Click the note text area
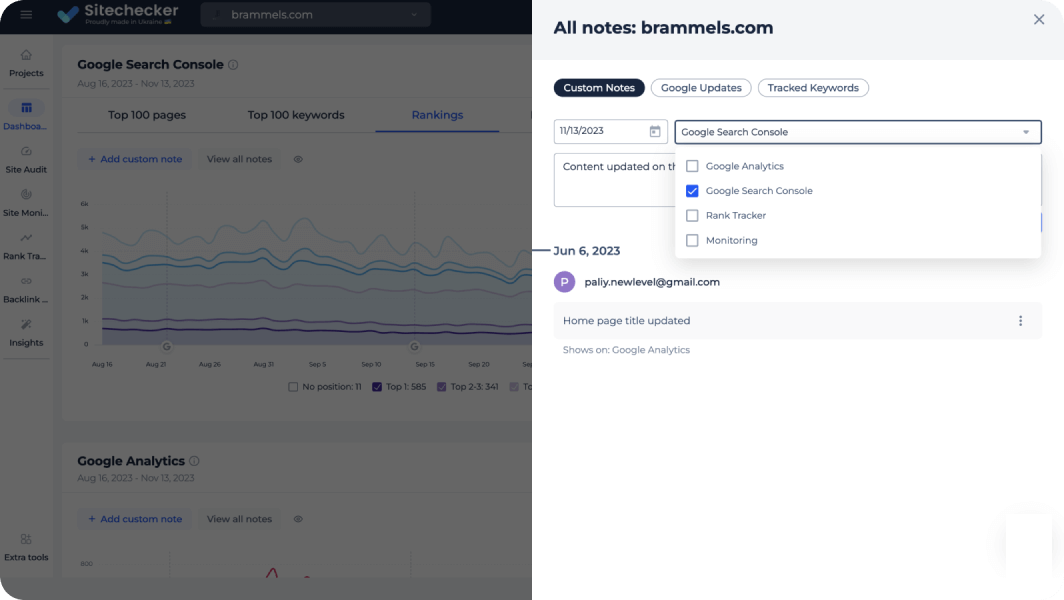The height and width of the screenshot is (600, 1064). tap(615, 180)
